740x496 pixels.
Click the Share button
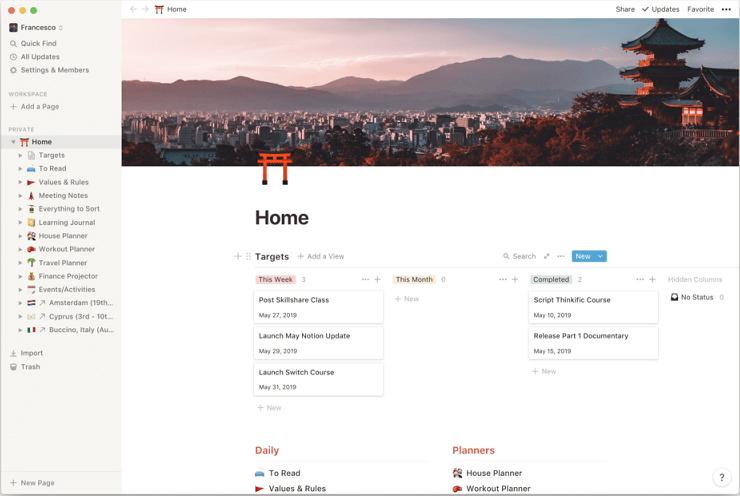pos(625,9)
